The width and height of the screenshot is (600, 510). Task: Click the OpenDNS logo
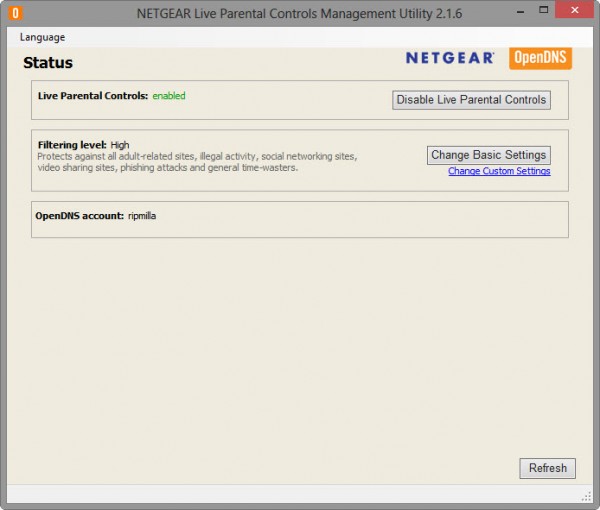(x=540, y=58)
